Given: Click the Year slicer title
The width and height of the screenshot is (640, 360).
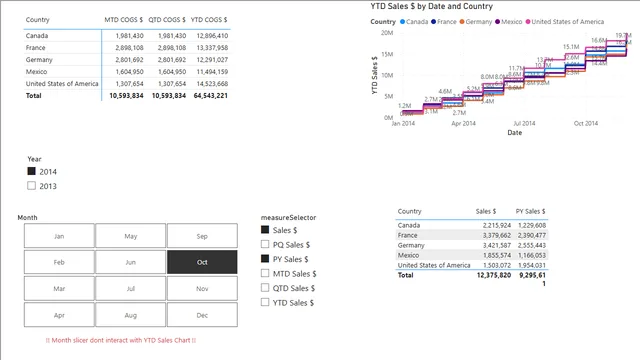Looking at the screenshot, I should (34, 159).
